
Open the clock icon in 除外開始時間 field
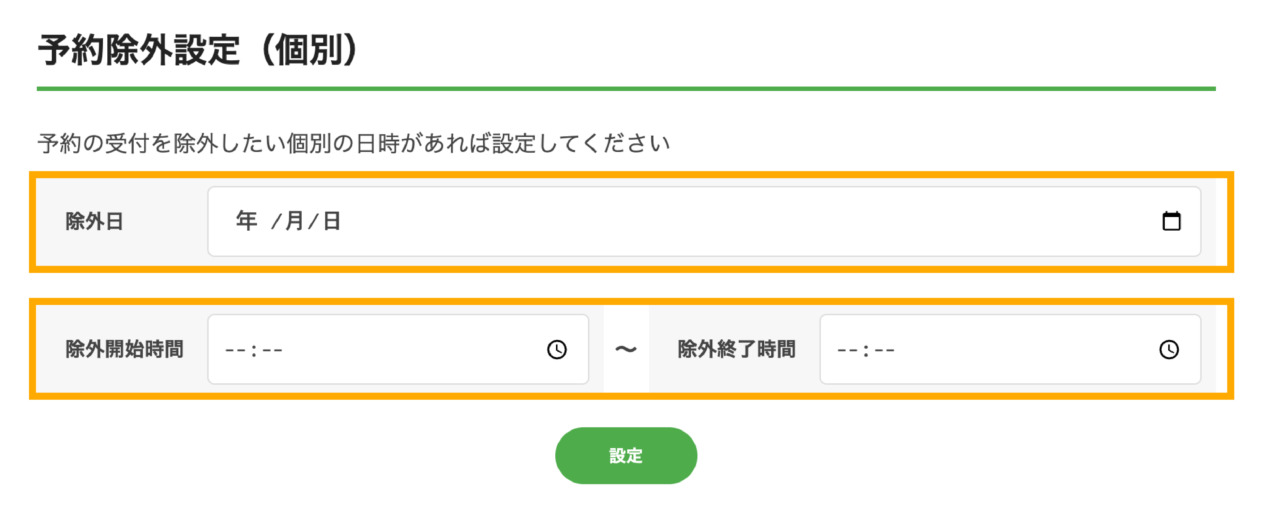[x=557, y=349]
